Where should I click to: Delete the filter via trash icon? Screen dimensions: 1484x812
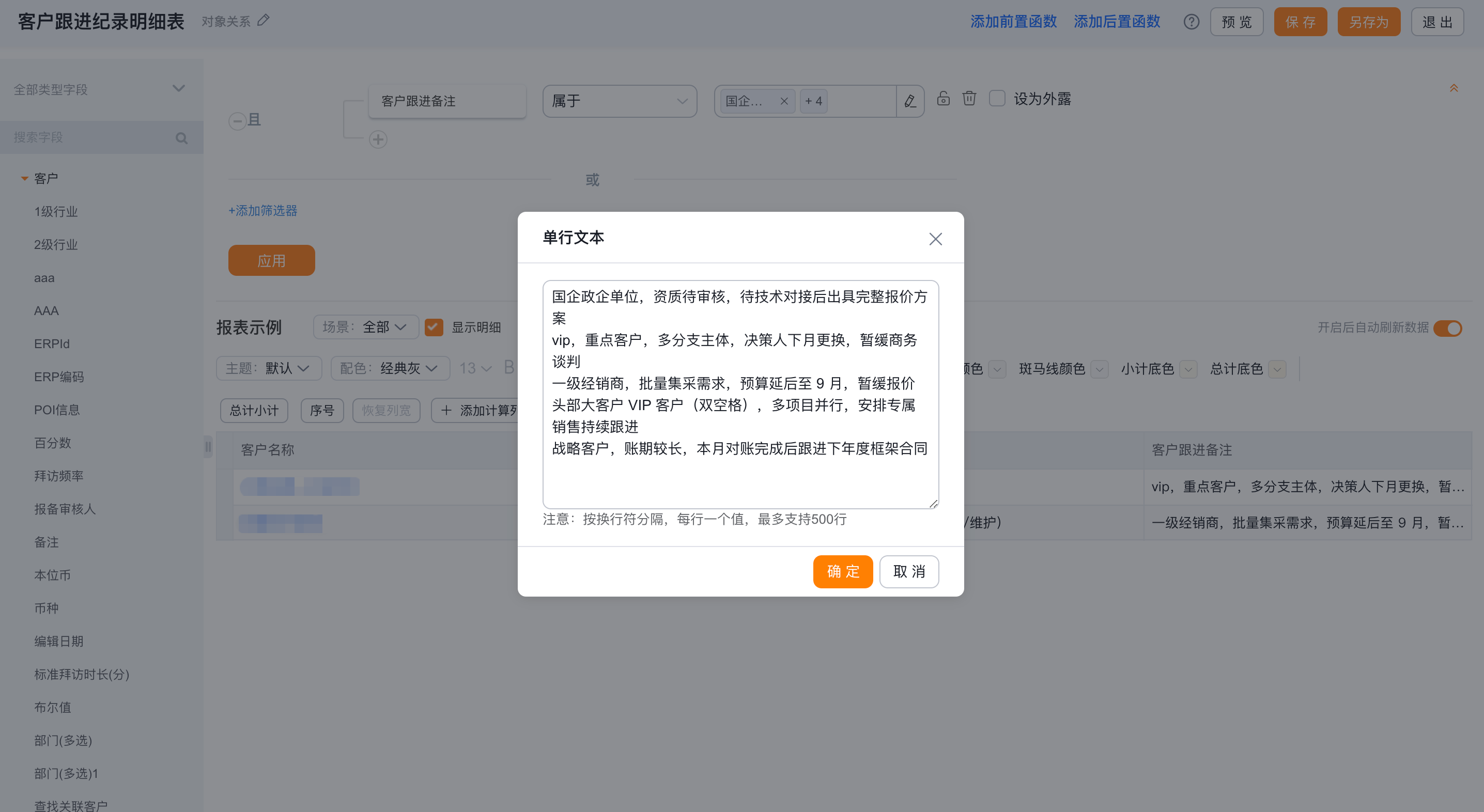969,99
